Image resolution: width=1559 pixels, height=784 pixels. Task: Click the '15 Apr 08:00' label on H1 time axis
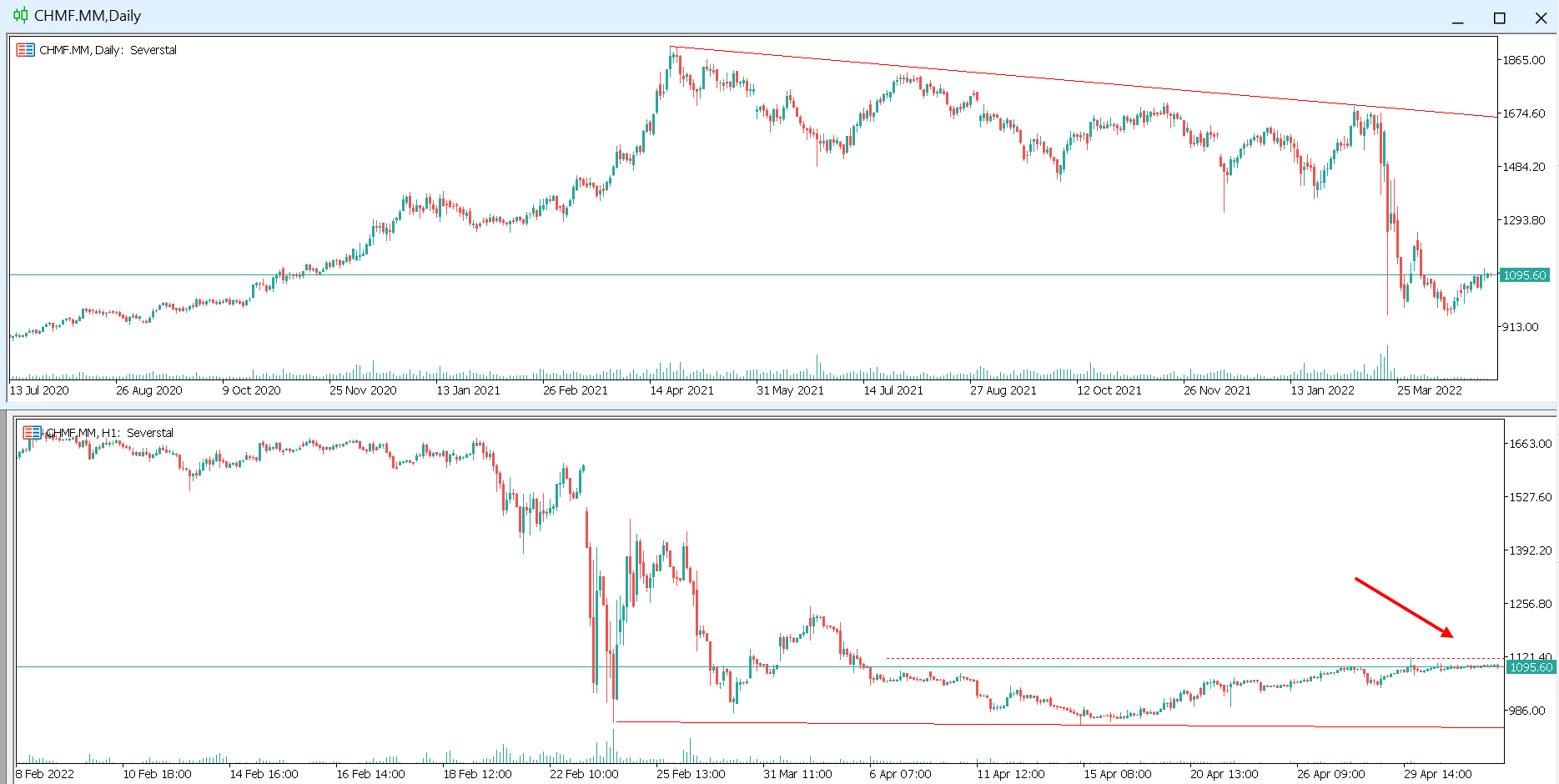(1118, 774)
